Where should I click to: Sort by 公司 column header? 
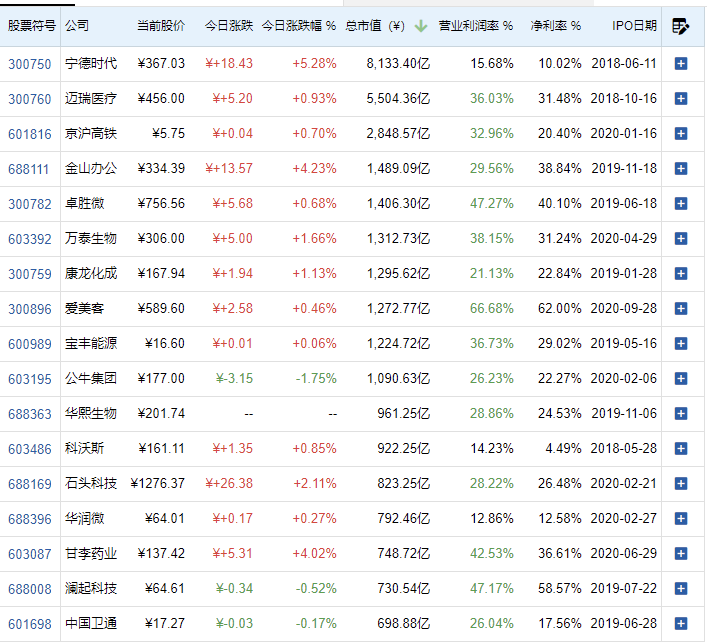[77, 26]
